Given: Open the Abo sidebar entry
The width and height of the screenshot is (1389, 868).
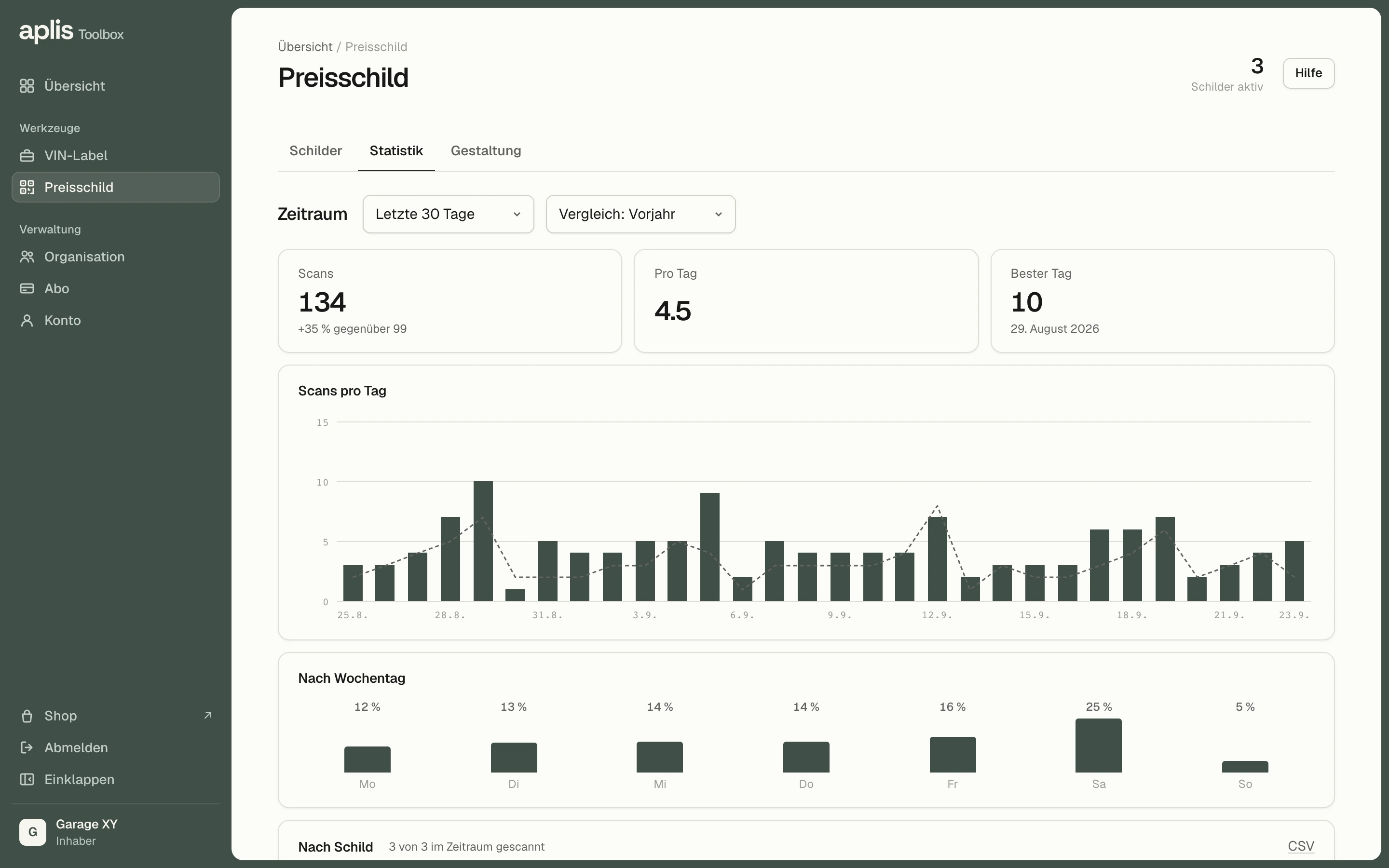Looking at the screenshot, I should [x=115, y=288].
